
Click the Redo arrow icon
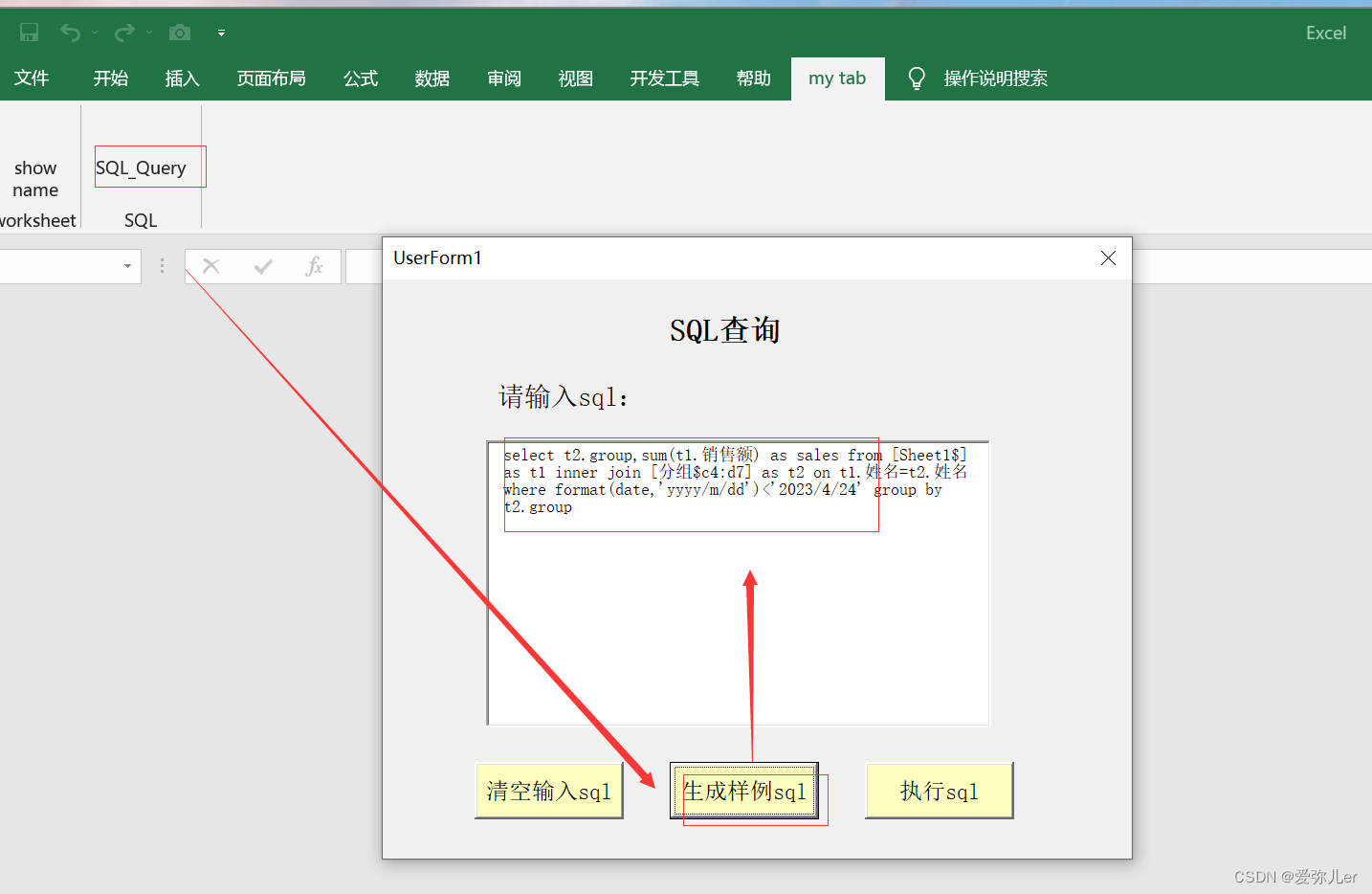click(x=124, y=33)
